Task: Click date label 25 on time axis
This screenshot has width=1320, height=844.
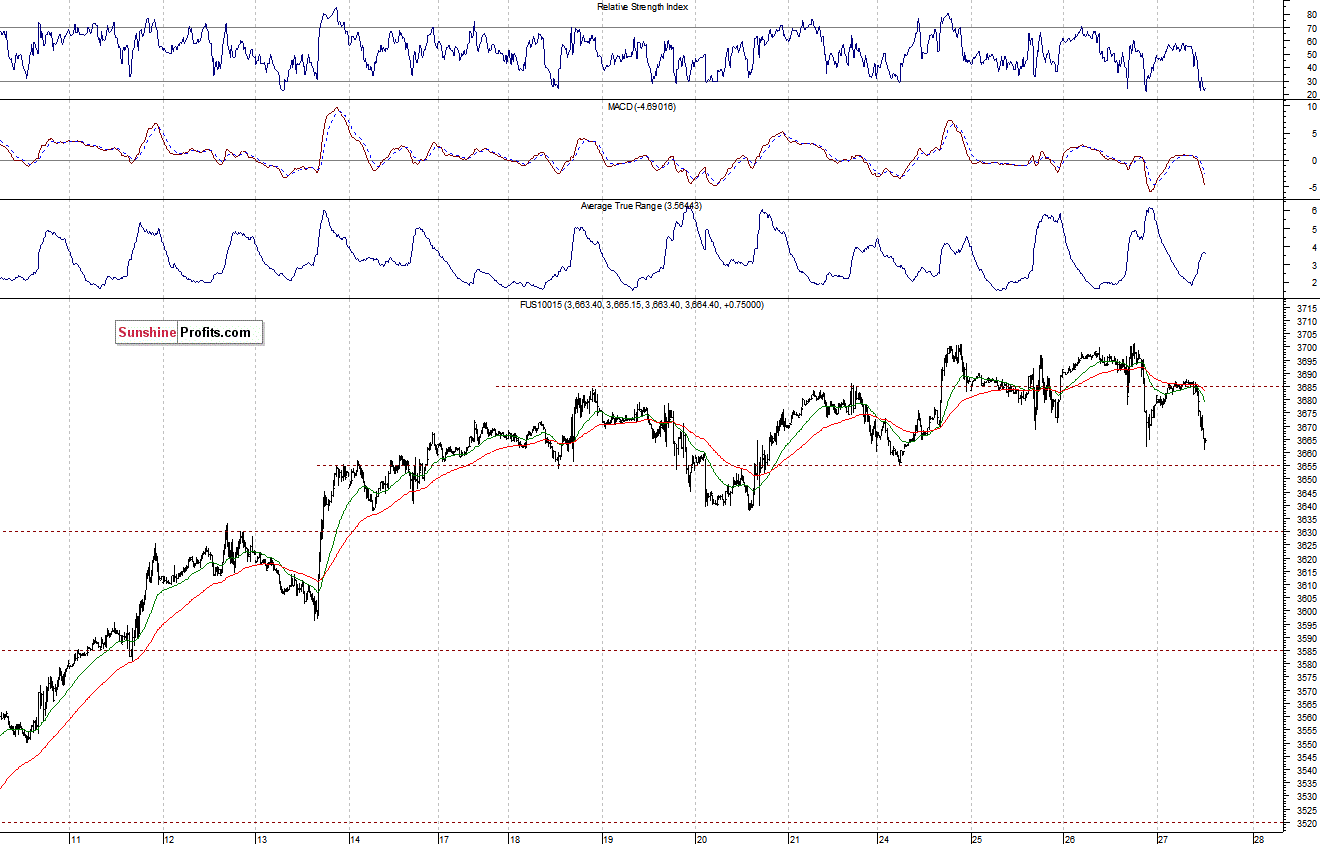Action: [977, 839]
